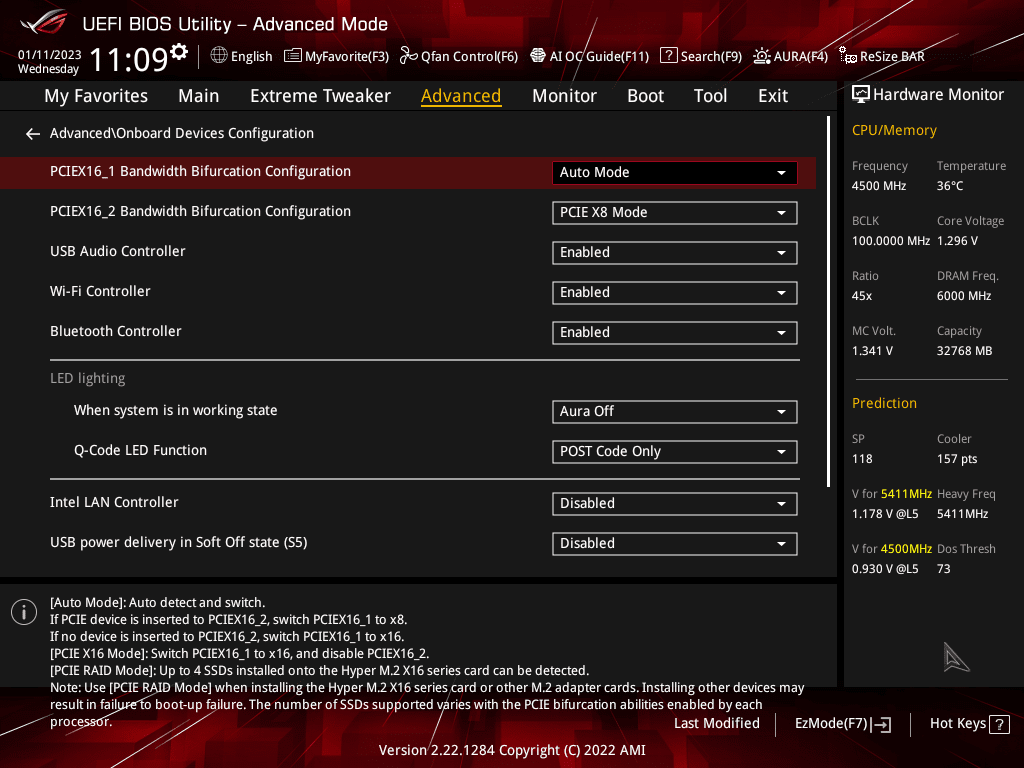Switch to Main tab
The height and width of the screenshot is (768, 1024).
[199, 96]
